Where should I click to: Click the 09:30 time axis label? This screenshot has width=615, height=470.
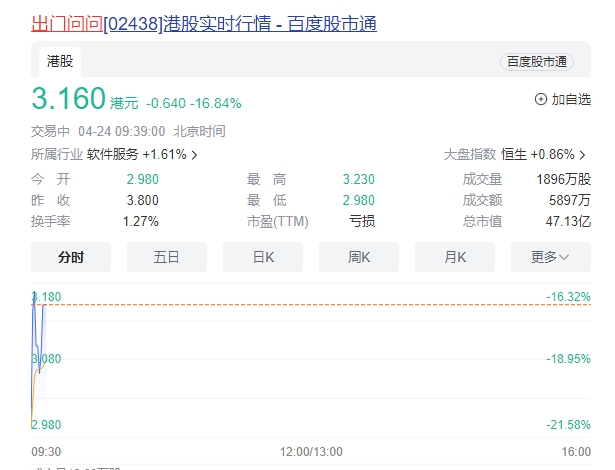pyautogui.click(x=46, y=452)
